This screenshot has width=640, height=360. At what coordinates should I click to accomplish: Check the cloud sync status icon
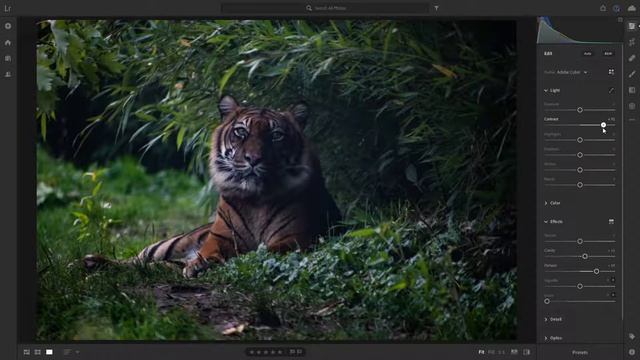click(632, 8)
